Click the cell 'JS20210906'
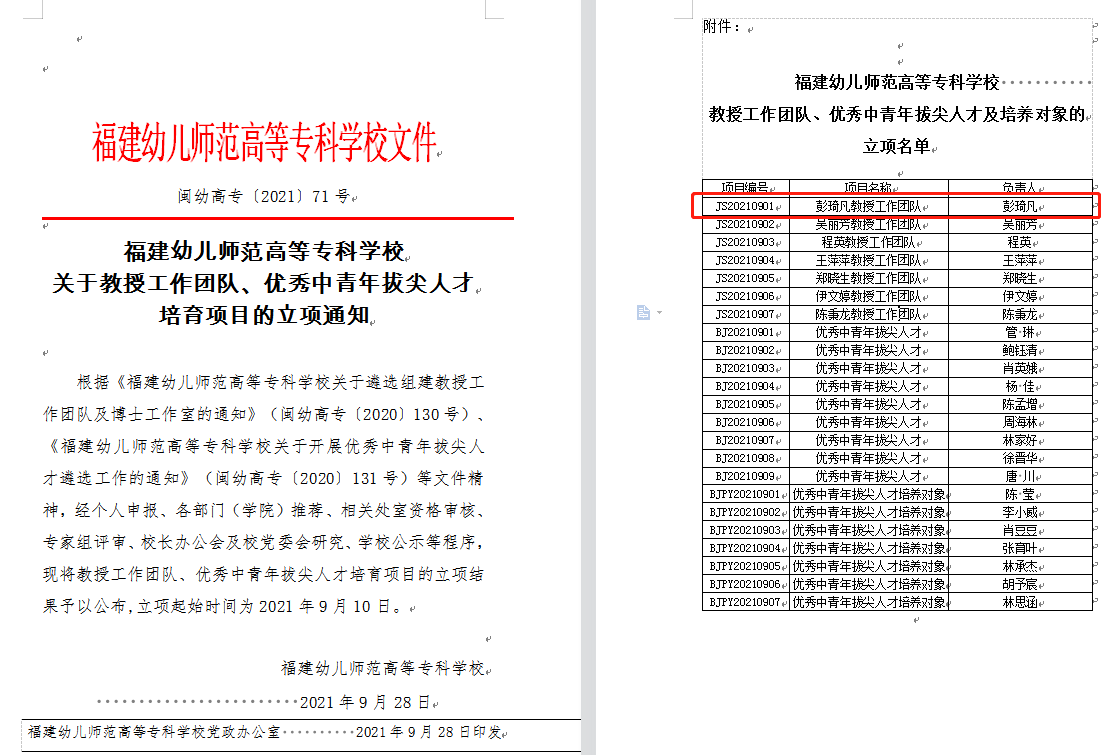This screenshot has height=755, width=1113. pos(745,296)
